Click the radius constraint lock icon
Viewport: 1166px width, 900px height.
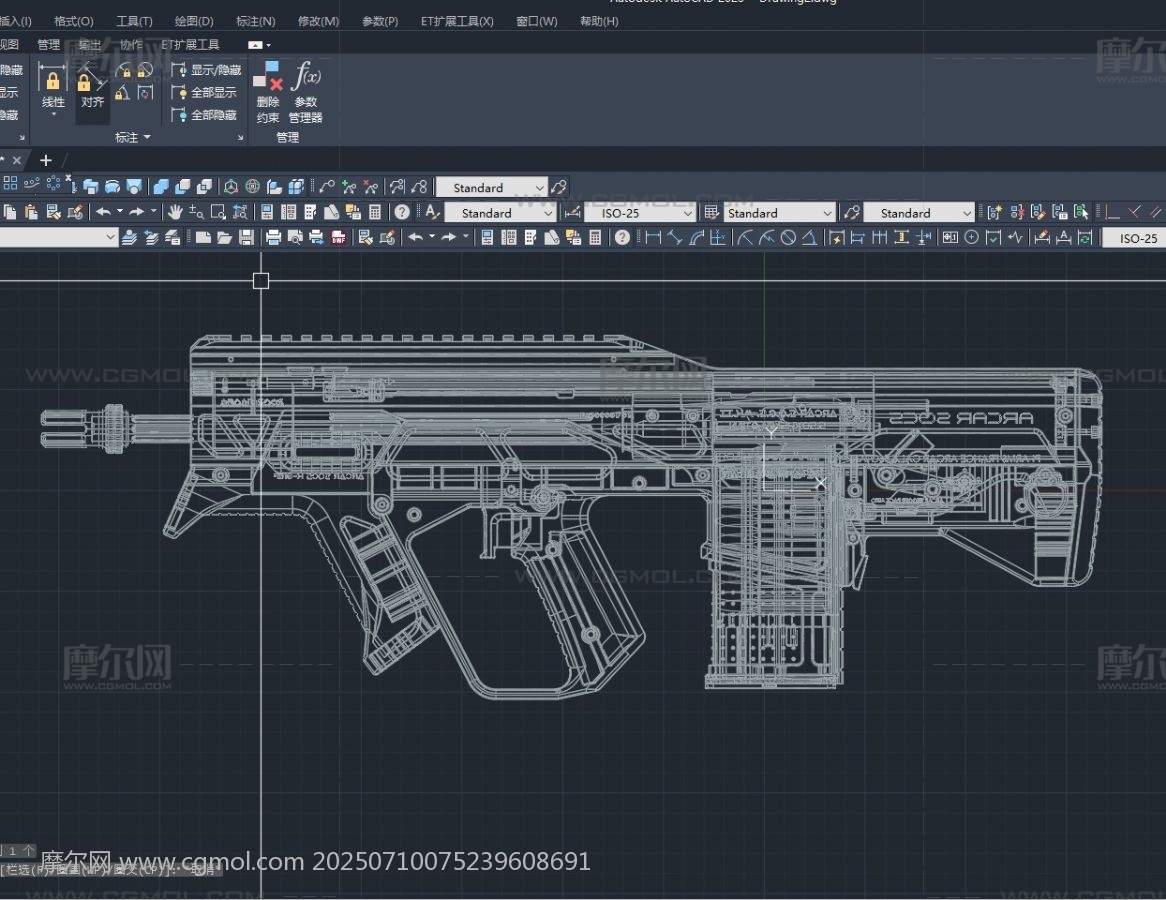point(124,71)
